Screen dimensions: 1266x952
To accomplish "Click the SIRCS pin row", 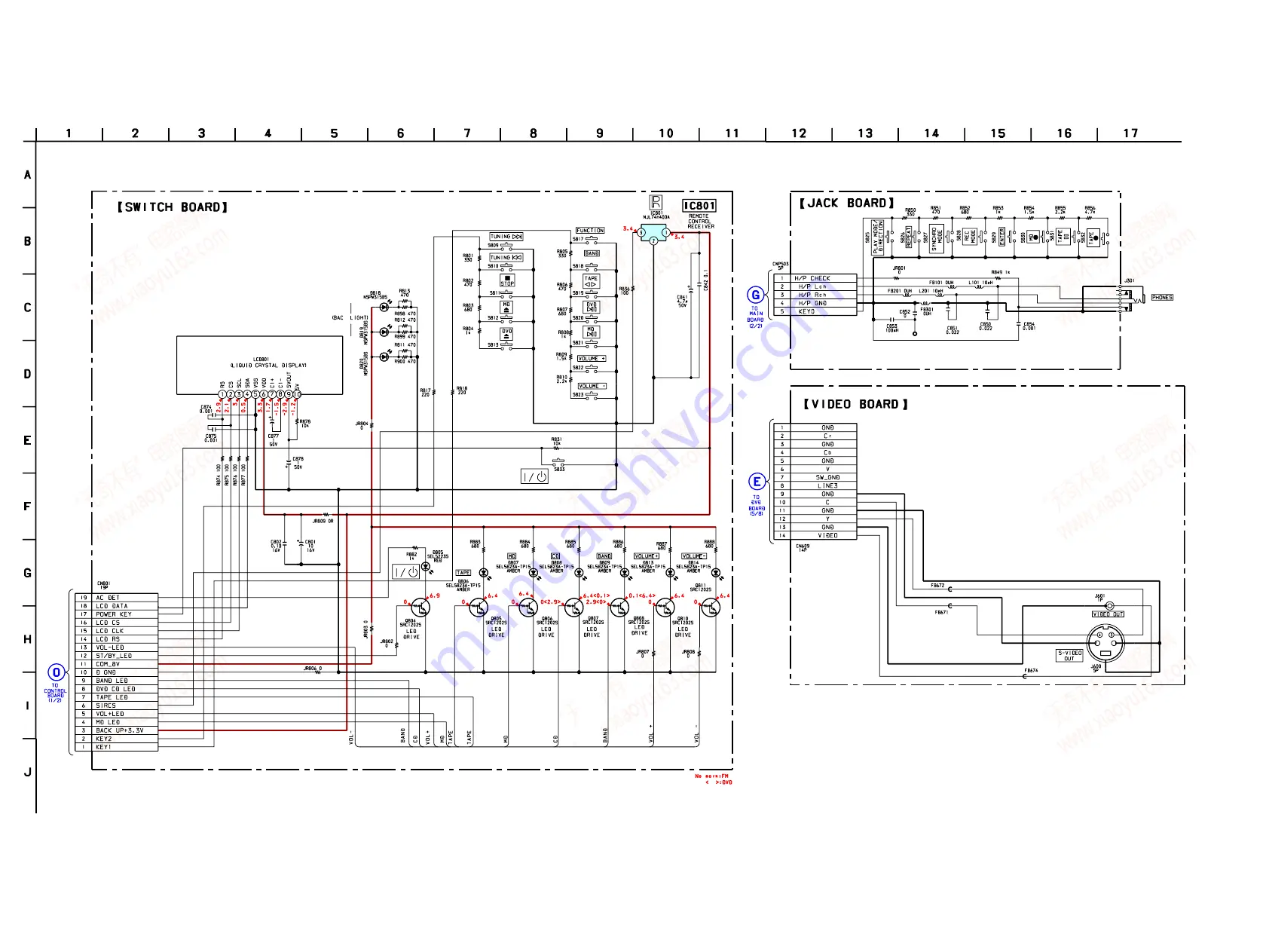I will [116, 706].
